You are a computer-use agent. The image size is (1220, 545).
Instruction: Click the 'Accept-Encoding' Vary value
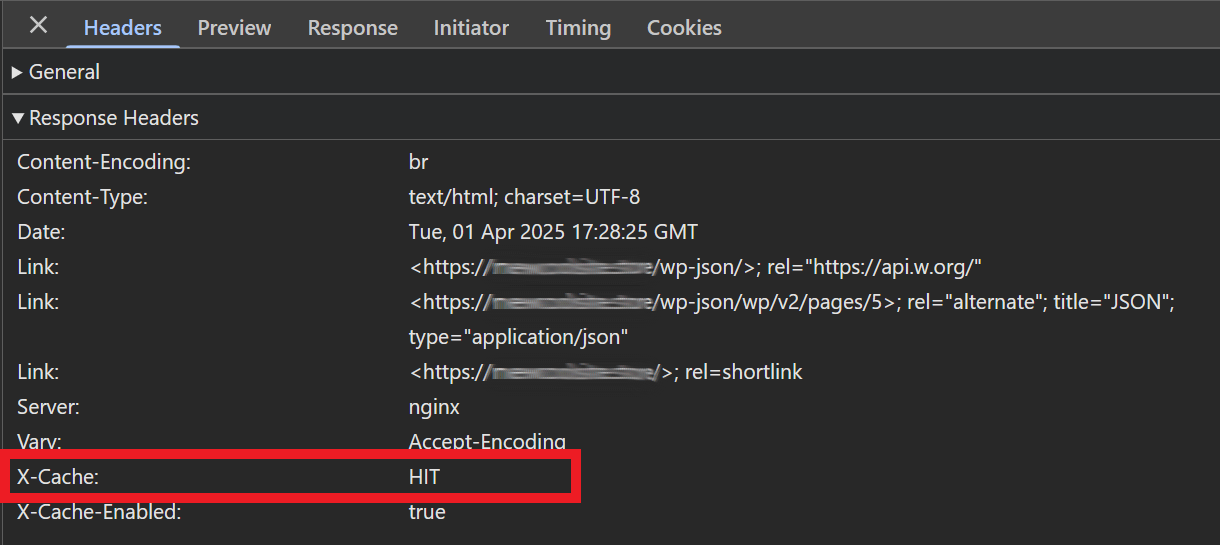click(487, 441)
